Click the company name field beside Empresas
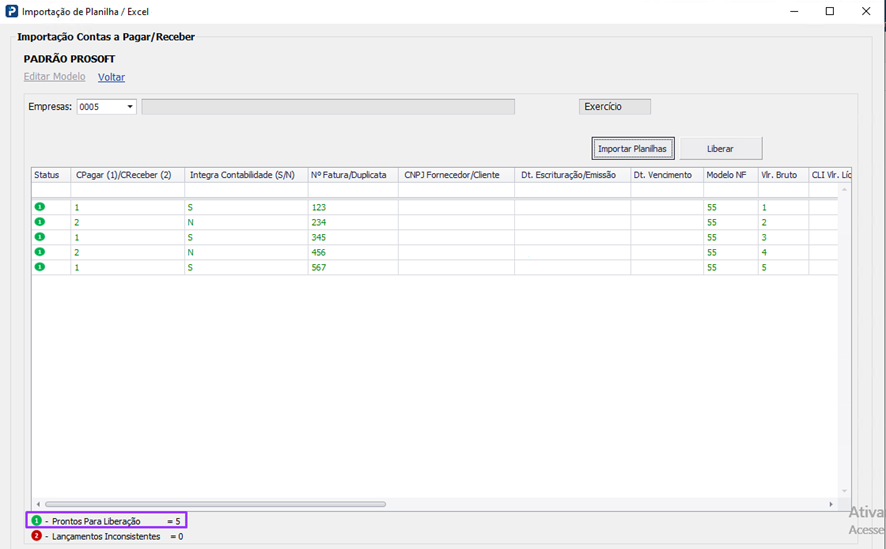The image size is (886, 549). pos(328,107)
